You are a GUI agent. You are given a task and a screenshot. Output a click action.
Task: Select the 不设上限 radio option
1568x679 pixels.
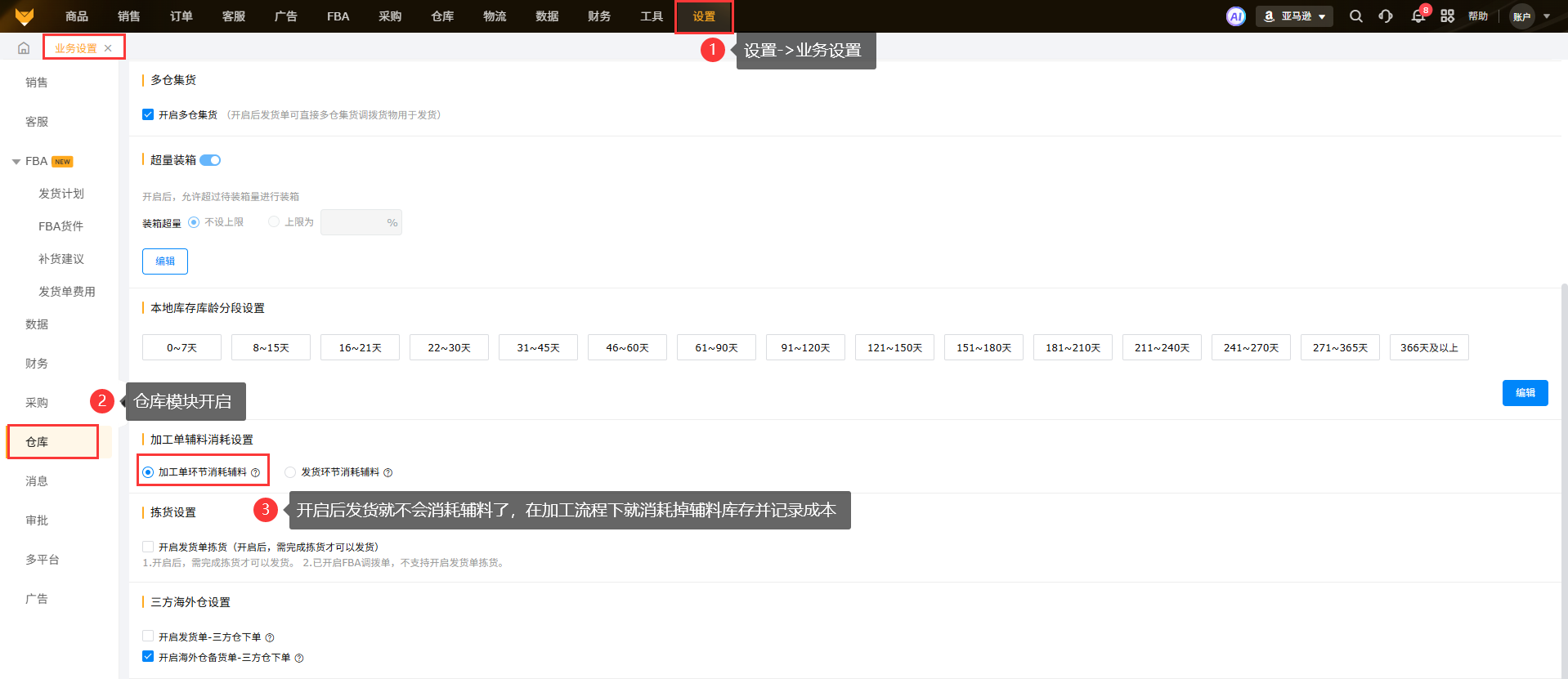[x=194, y=222]
